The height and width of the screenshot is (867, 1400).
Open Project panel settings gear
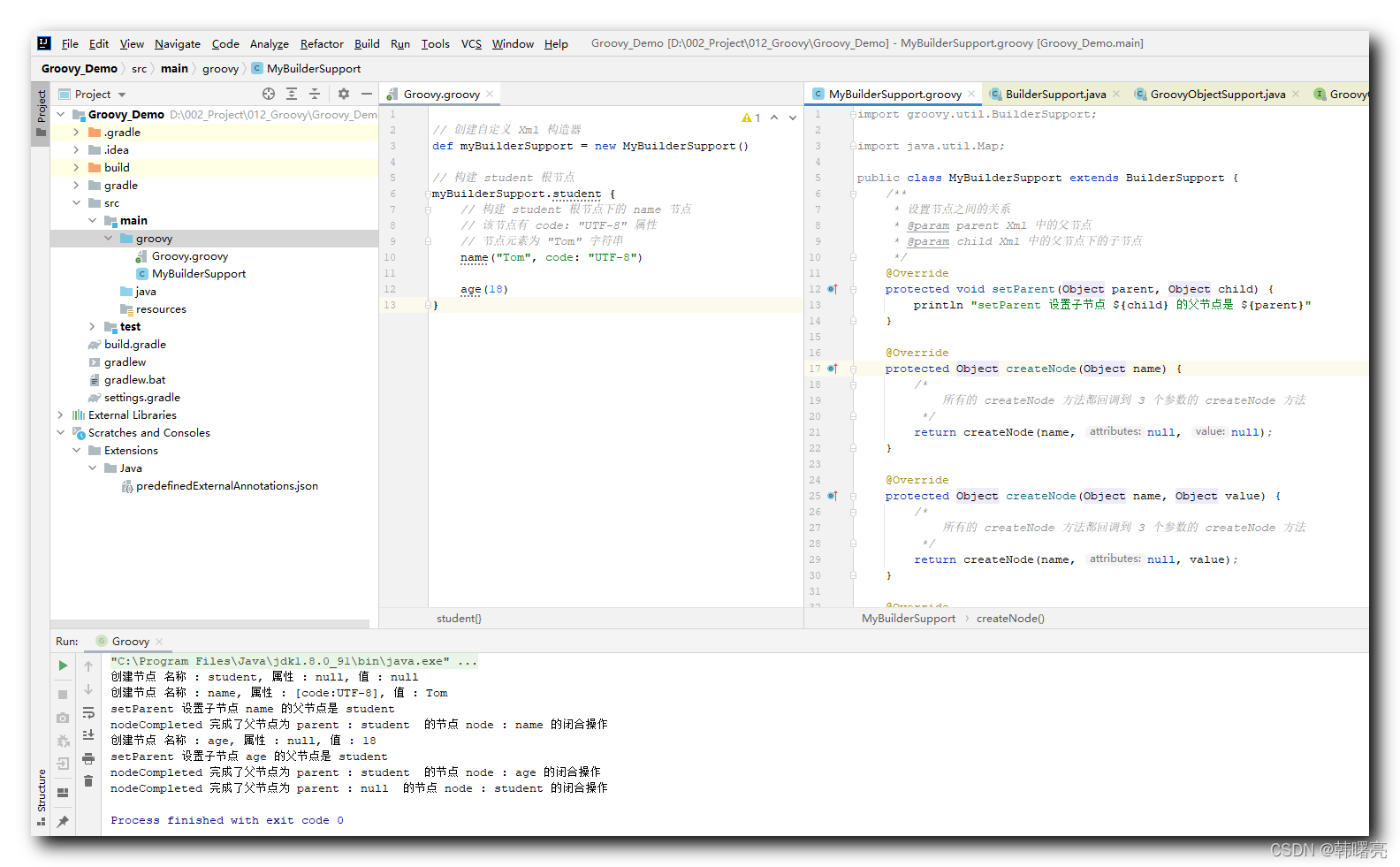(344, 94)
